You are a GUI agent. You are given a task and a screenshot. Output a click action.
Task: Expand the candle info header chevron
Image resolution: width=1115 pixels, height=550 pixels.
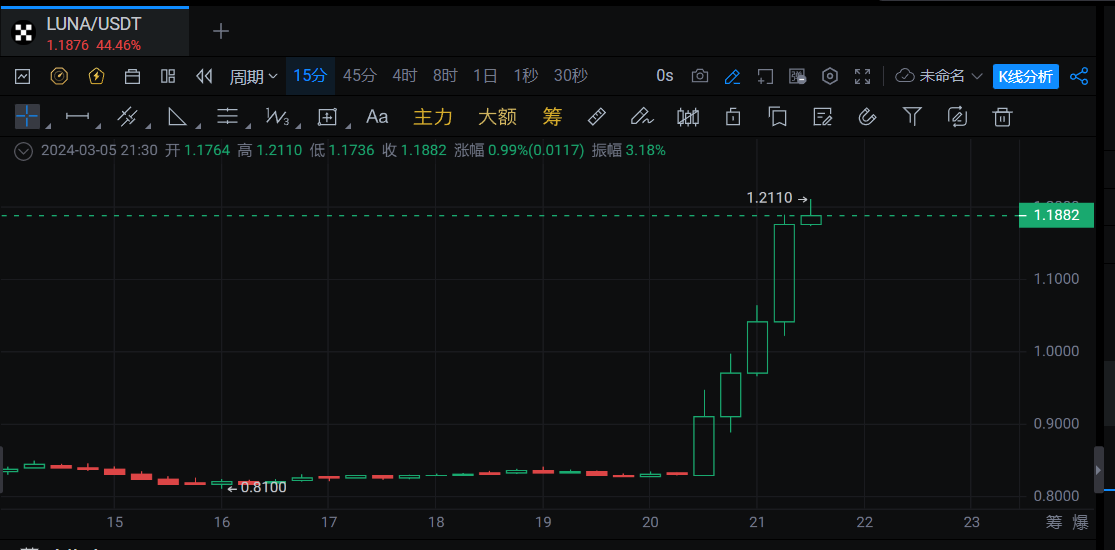coord(24,151)
